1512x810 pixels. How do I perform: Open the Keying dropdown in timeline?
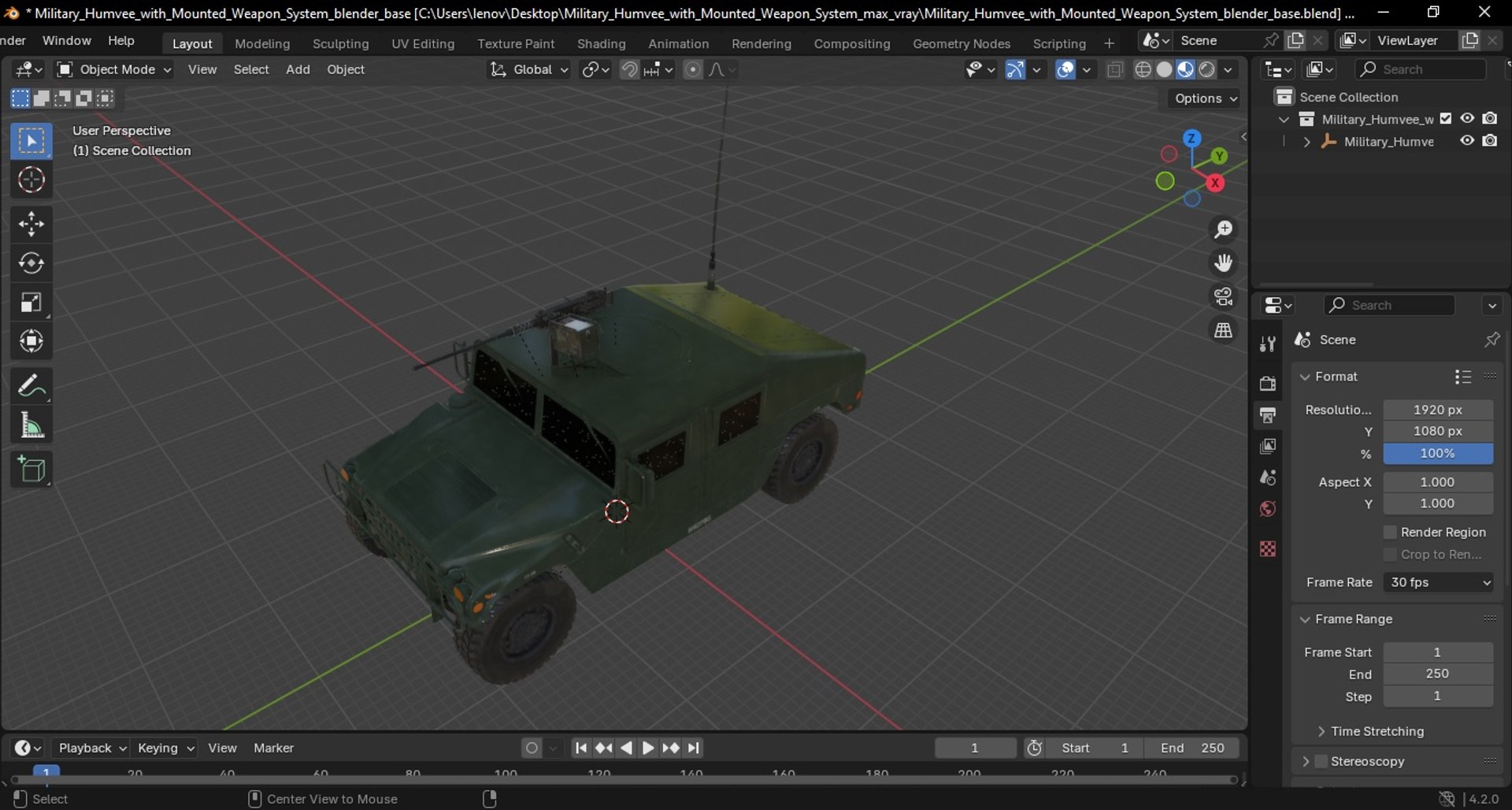click(165, 749)
